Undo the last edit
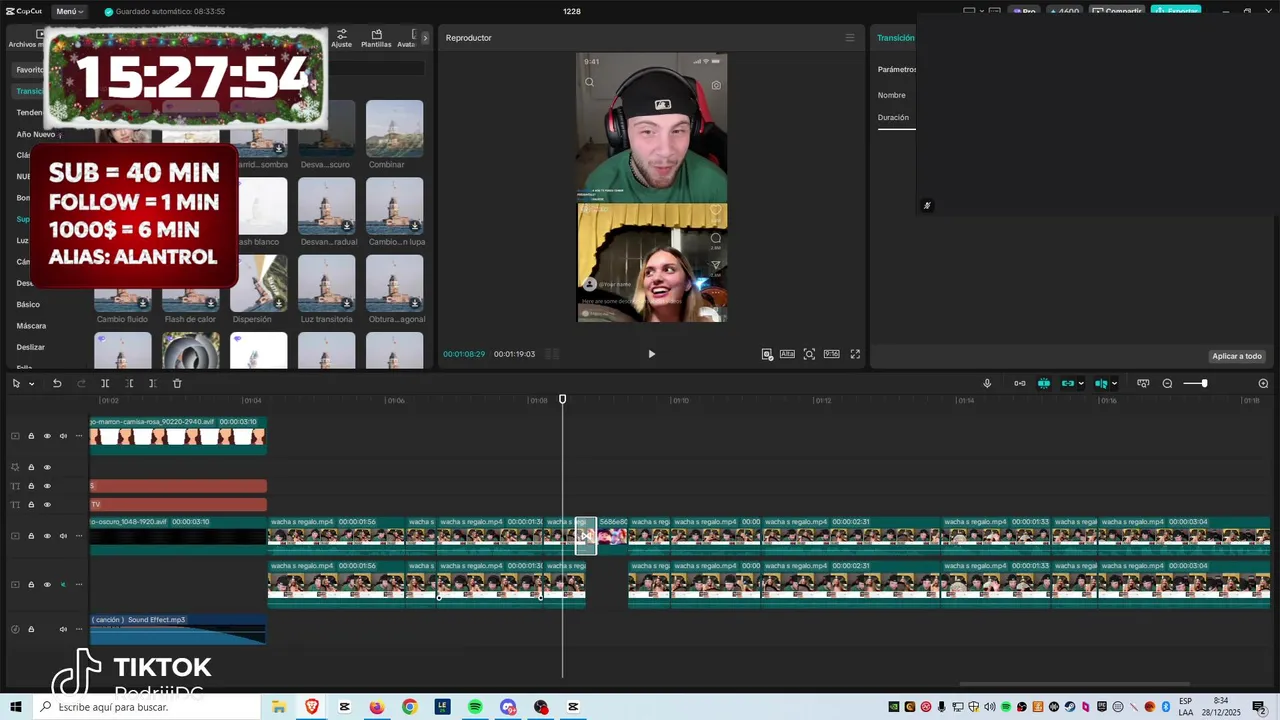1280x720 pixels. 57,383
